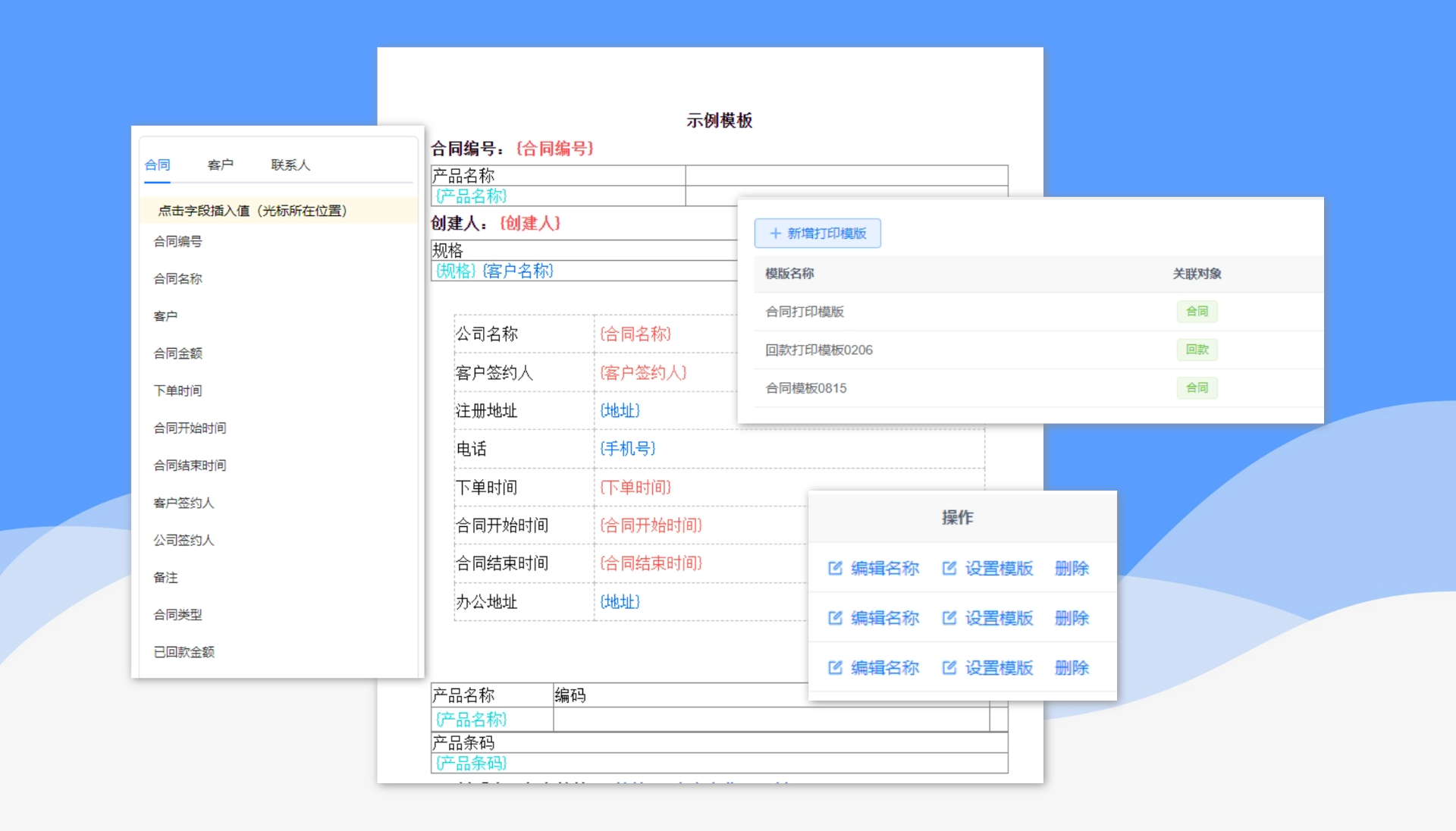Click edit icon beside third 编辑名称
The height and width of the screenshot is (831, 1456).
pyautogui.click(x=835, y=667)
